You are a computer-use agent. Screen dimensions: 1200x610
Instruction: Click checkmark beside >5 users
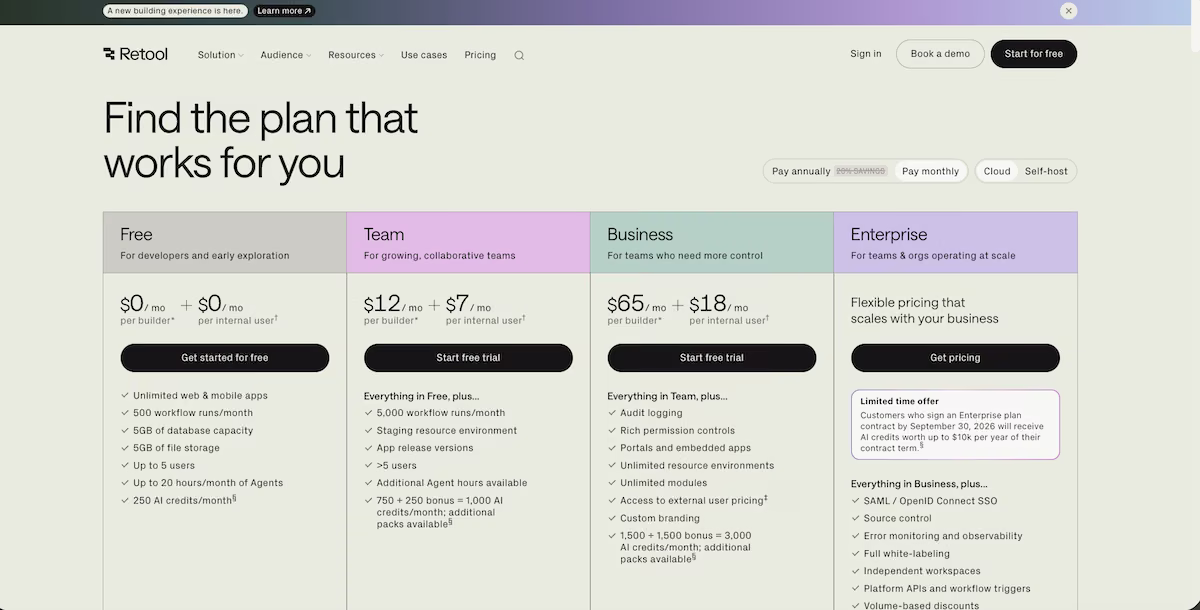tap(368, 466)
